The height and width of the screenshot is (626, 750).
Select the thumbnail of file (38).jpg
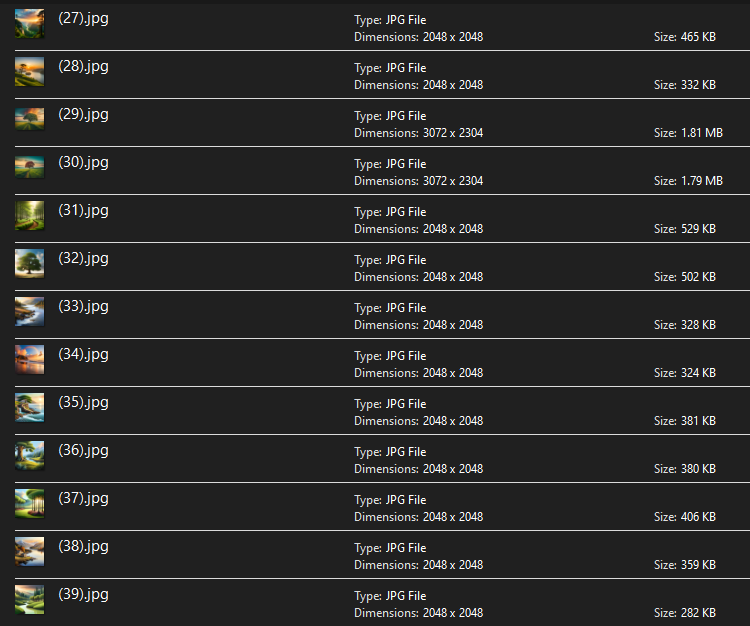pyautogui.click(x=29, y=551)
